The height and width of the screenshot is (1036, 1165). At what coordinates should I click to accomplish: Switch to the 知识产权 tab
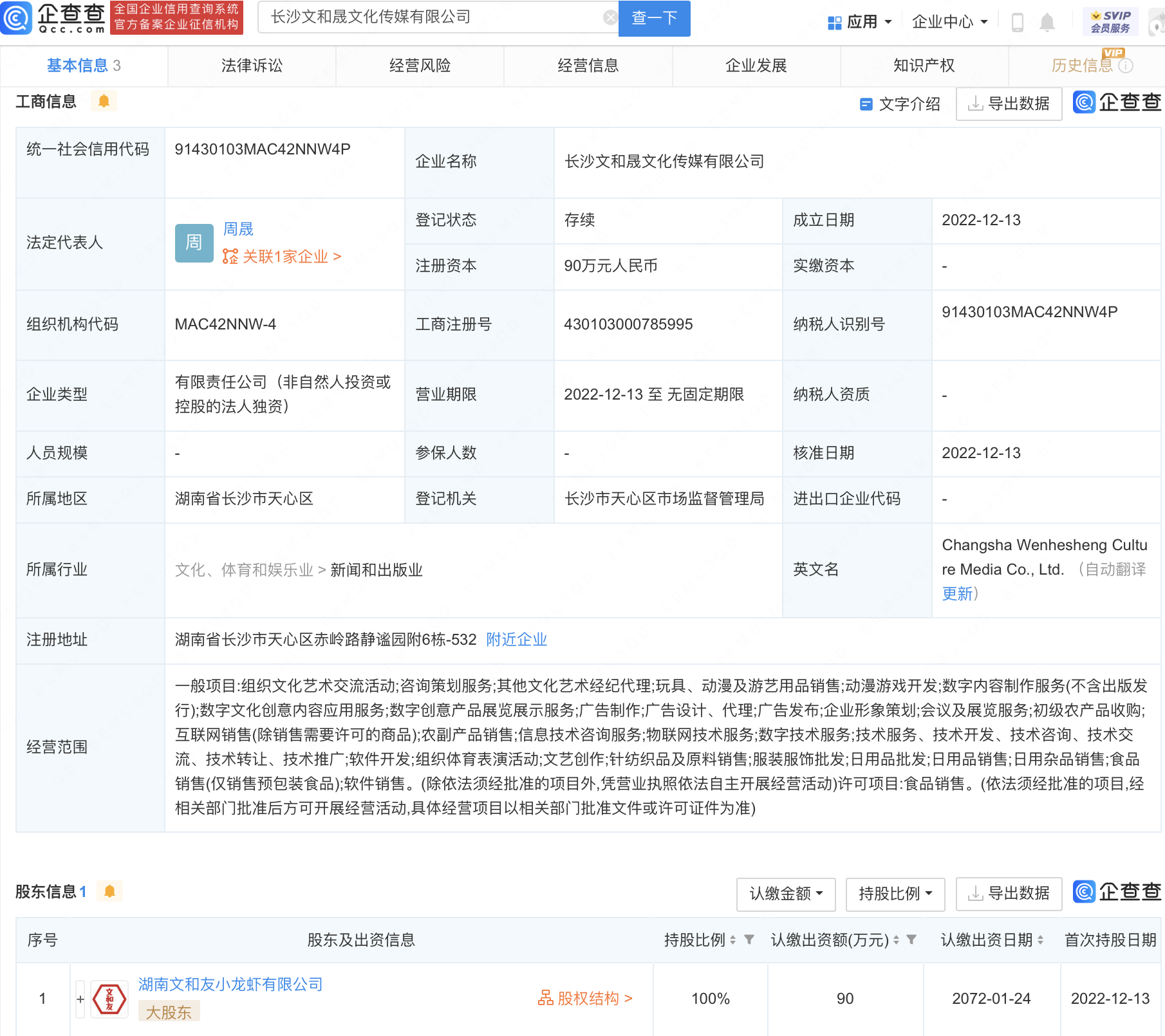click(x=924, y=66)
